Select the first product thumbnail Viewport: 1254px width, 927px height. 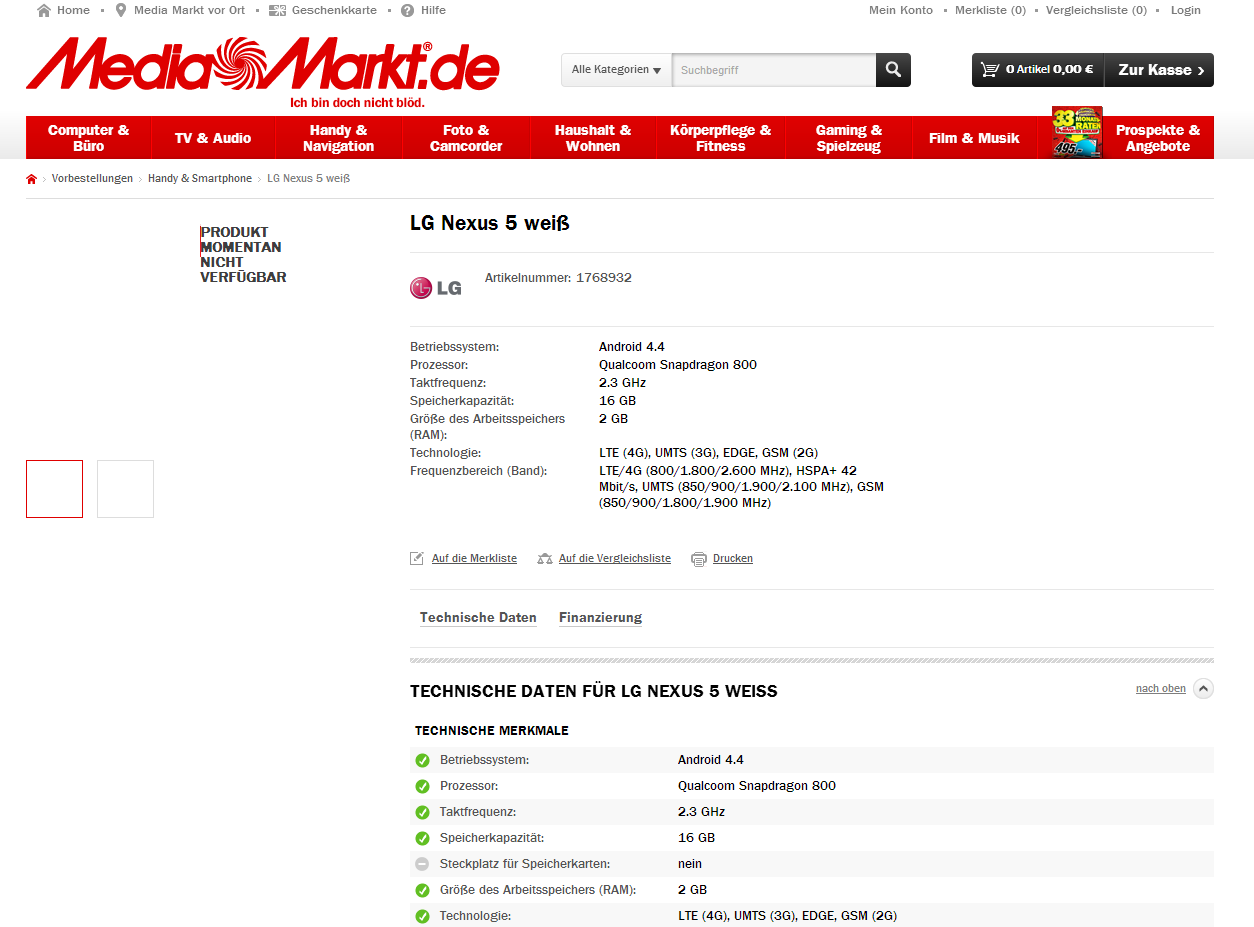[x=54, y=489]
